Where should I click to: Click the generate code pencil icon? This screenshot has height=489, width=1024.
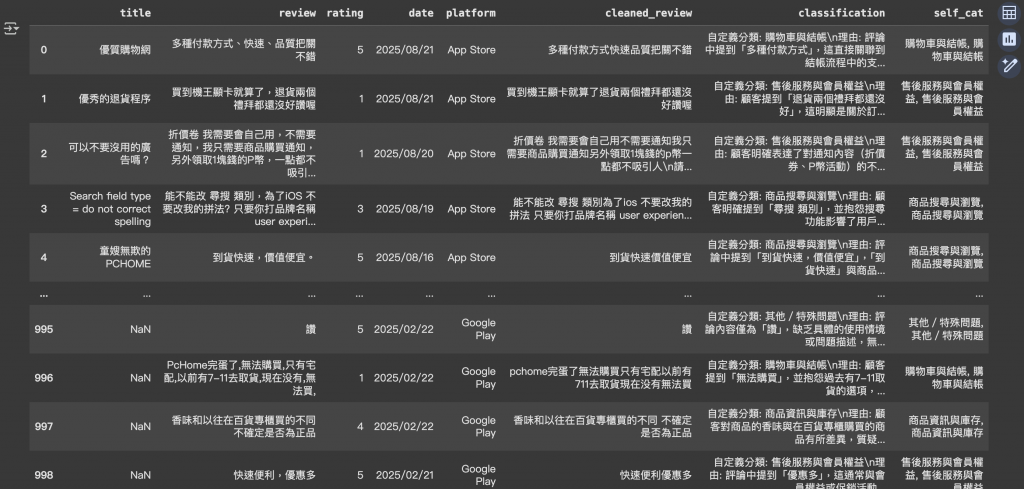tap(1009, 65)
